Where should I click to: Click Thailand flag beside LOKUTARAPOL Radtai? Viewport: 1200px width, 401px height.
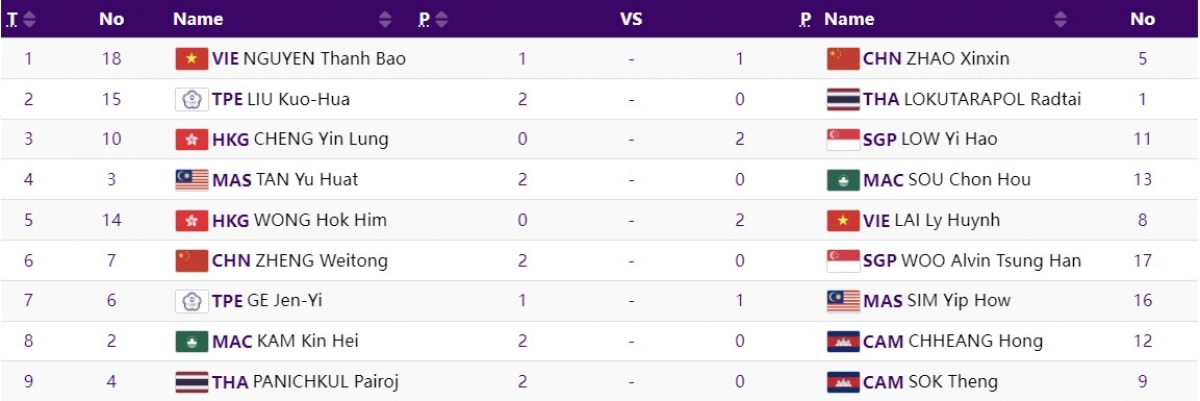[x=843, y=99]
